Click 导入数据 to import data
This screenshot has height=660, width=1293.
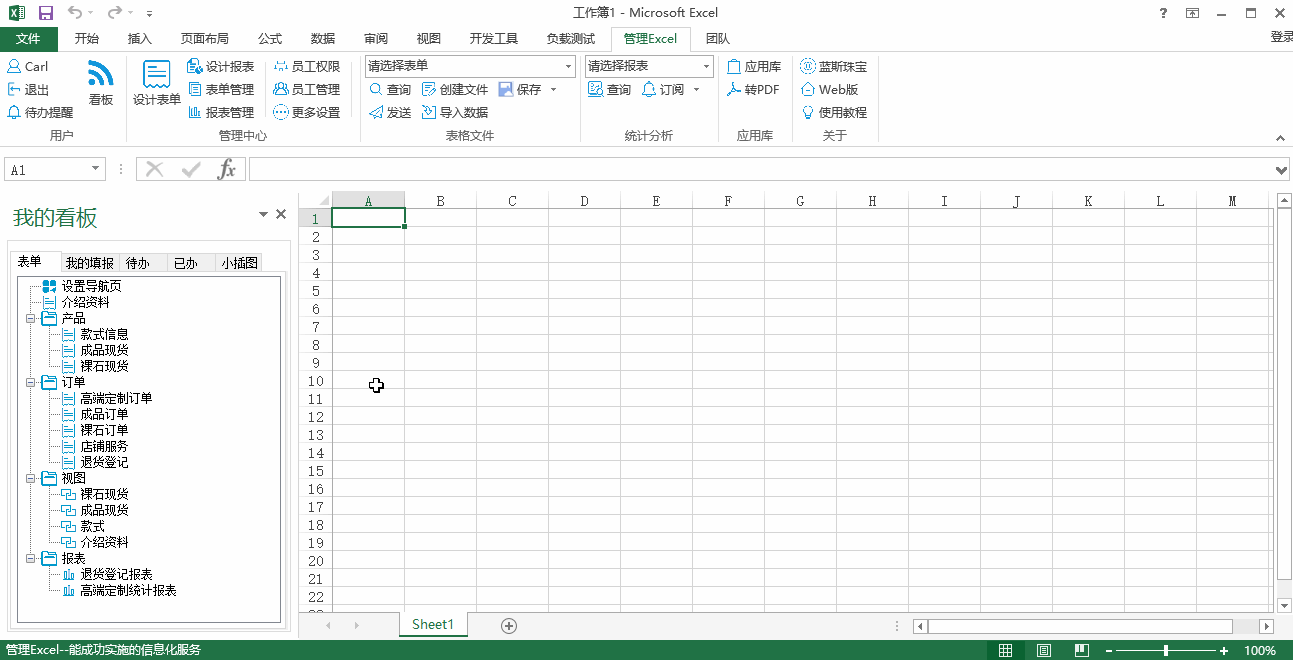coord(455,112)
